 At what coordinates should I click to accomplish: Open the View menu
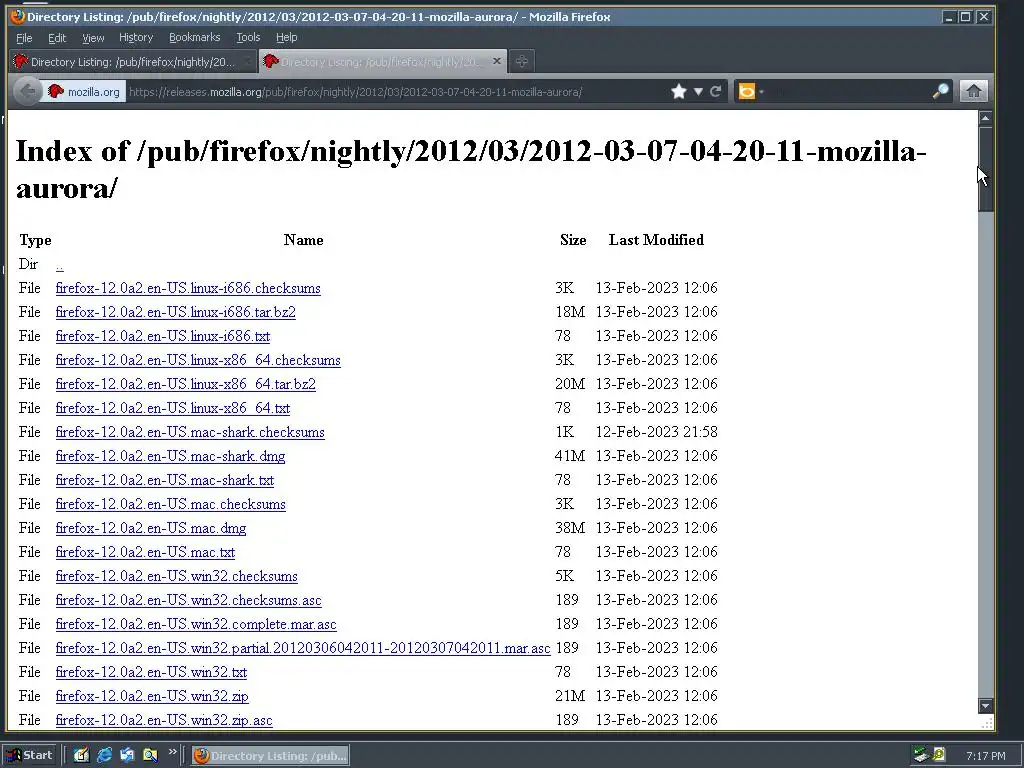coord(93,37)
